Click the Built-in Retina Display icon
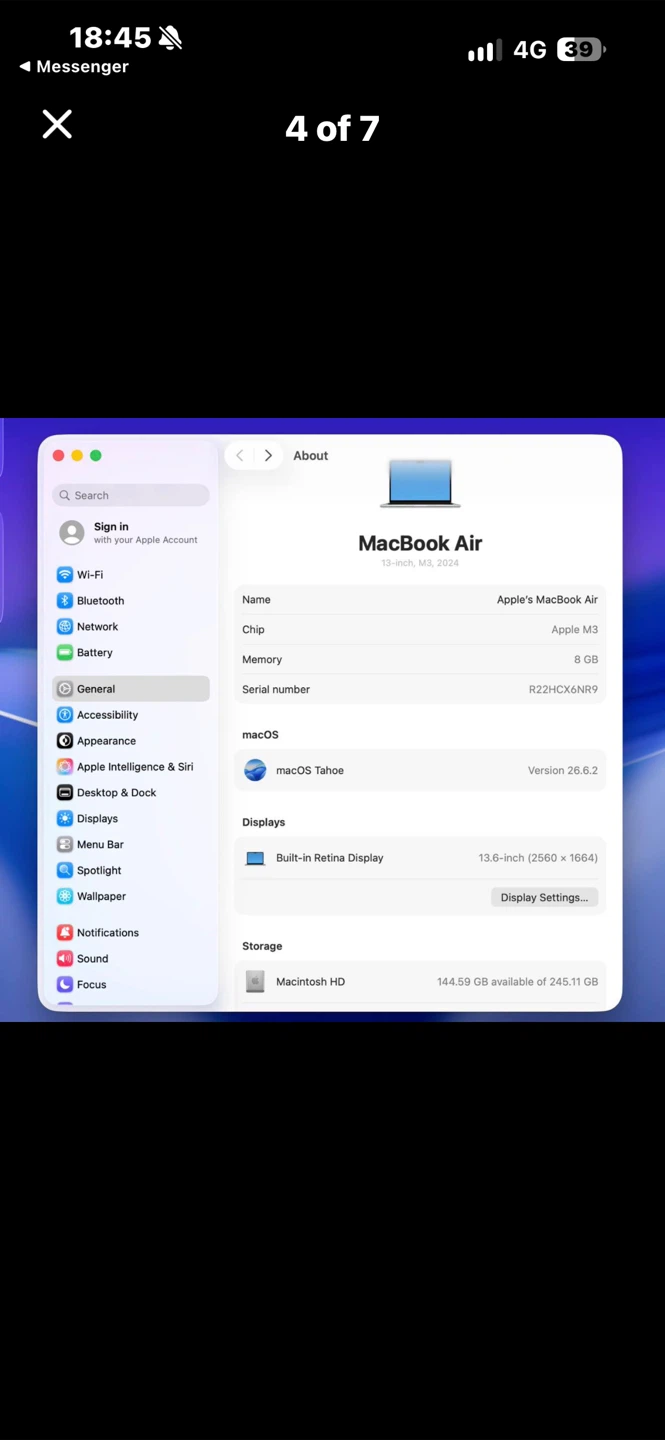The height and width of the screenshot is (1440, 665). tap(256, 858)
